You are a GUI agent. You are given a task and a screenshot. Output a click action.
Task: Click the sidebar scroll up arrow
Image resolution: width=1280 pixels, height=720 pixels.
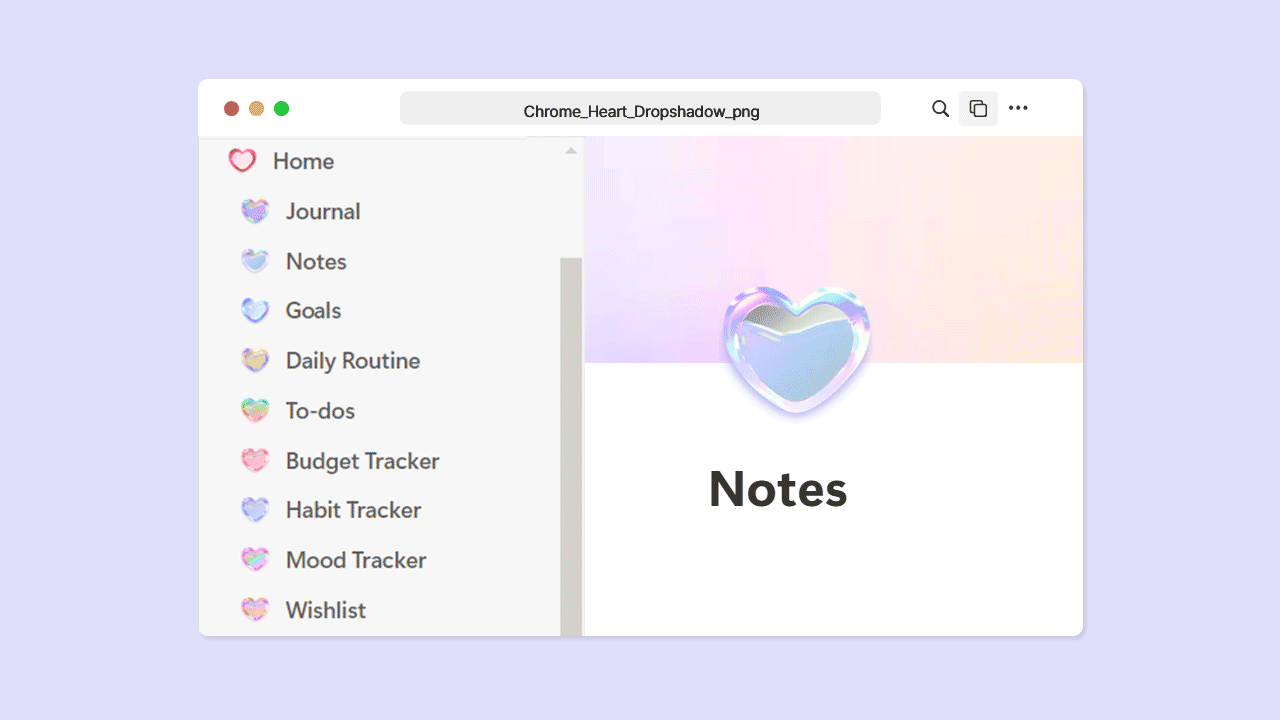coord(571,151)
